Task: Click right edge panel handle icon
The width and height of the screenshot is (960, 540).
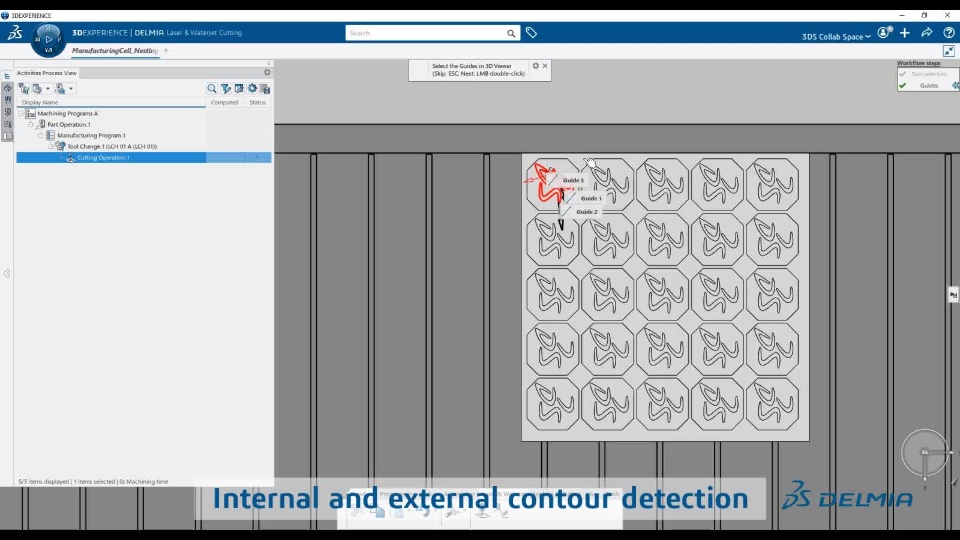Action: [x=953, y=295]
